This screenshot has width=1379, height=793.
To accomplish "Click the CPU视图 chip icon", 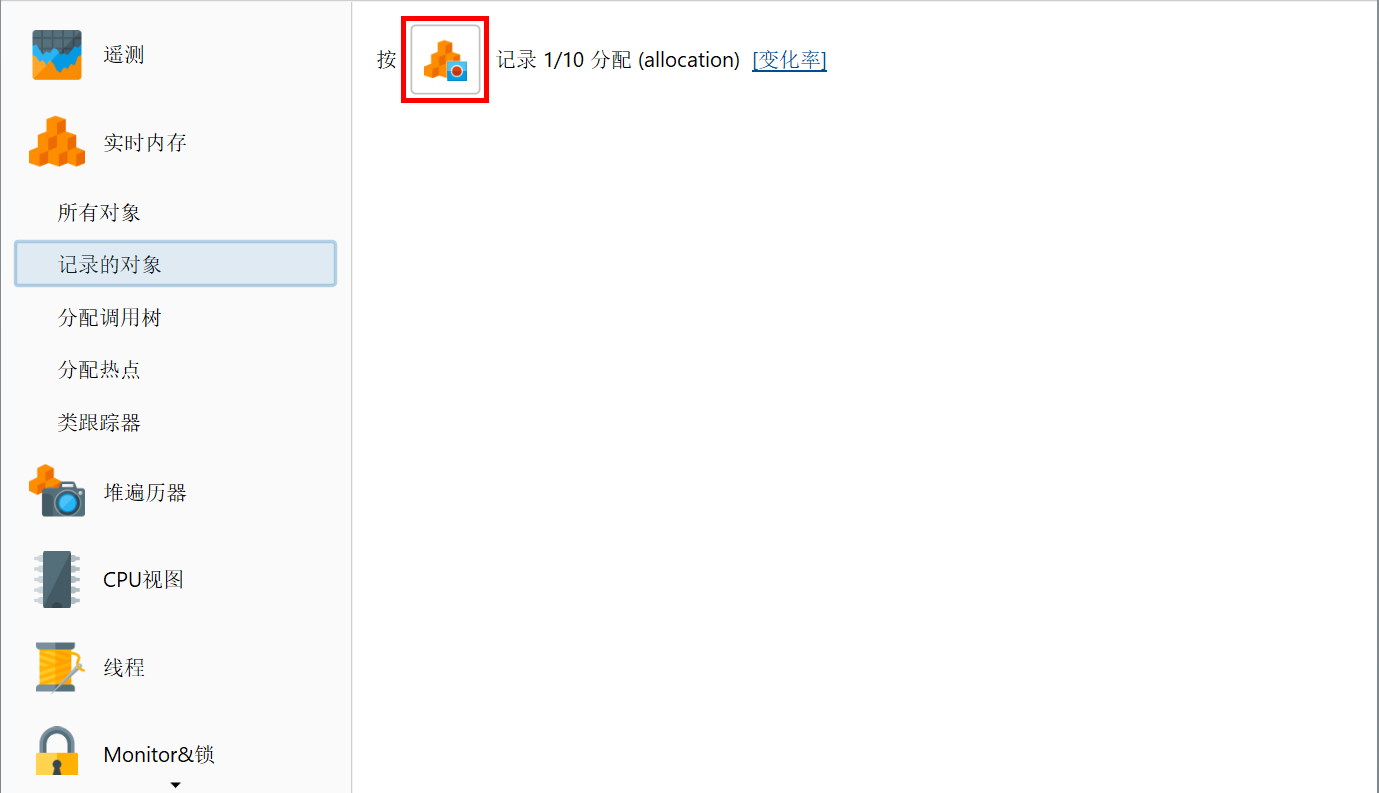I will [57, 579].
